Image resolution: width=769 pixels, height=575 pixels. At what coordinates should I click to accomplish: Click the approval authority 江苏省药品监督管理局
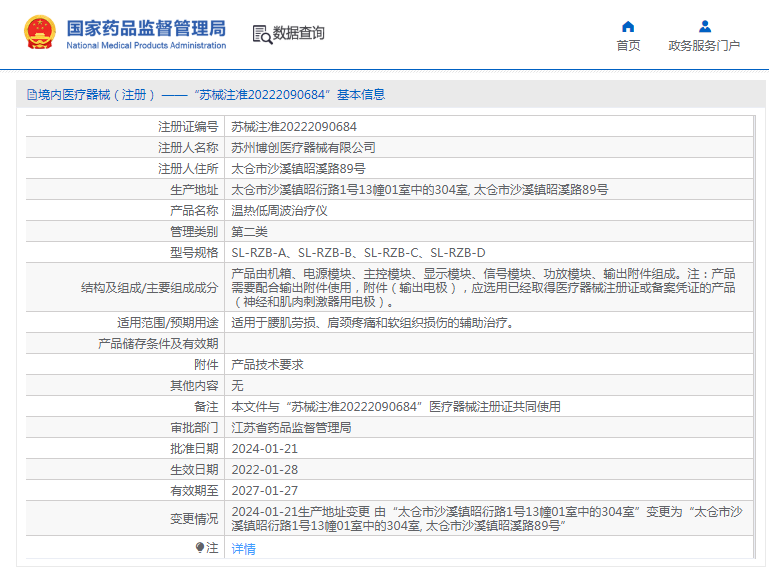click(291, 428)
